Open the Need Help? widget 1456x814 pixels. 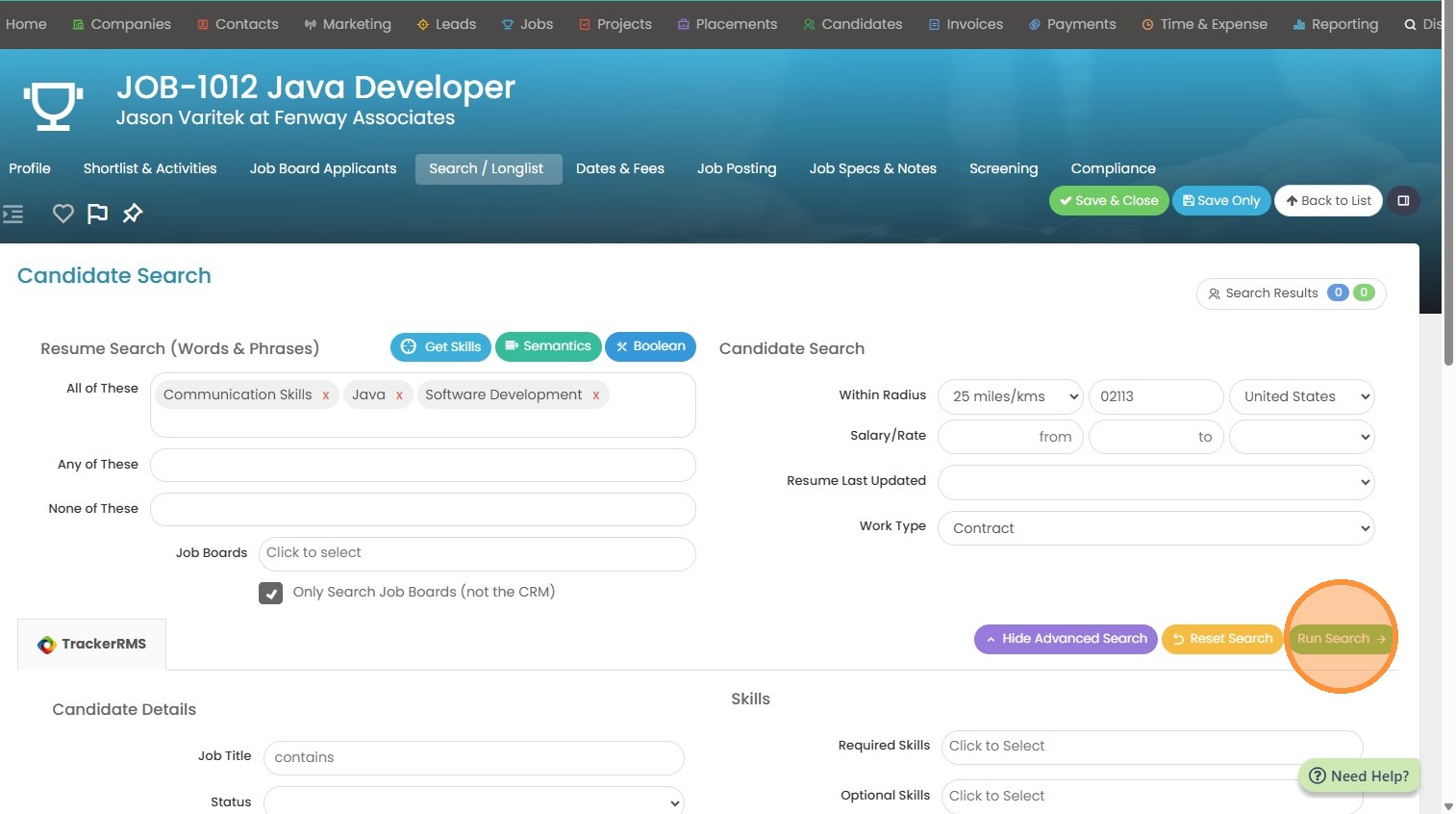[x=1358, y=776]
